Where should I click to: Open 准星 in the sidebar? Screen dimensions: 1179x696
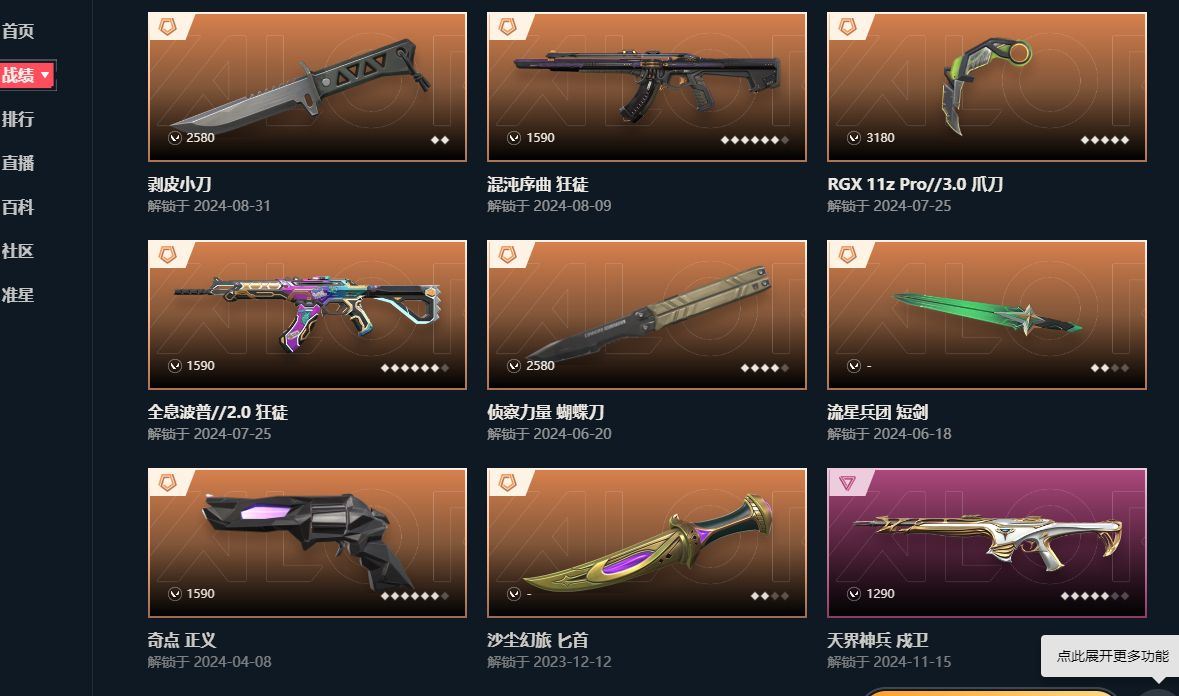(18, 295)
